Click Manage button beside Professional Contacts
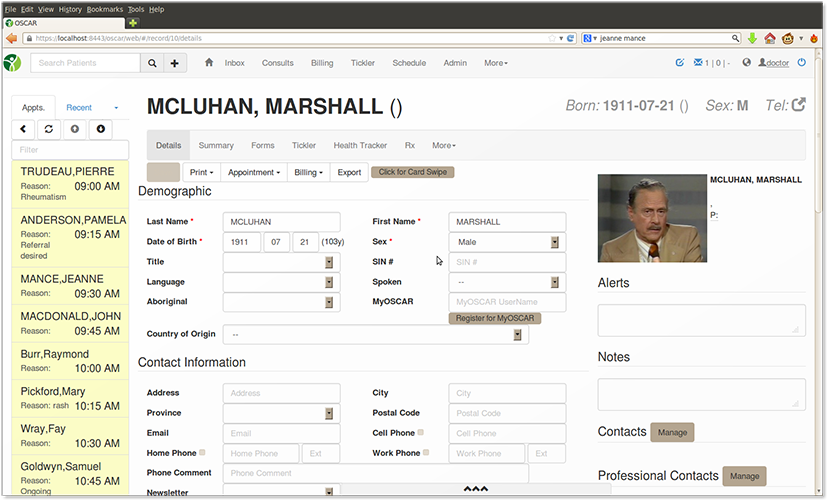This screenshot has height=500, width=827. tap(744, 476)
